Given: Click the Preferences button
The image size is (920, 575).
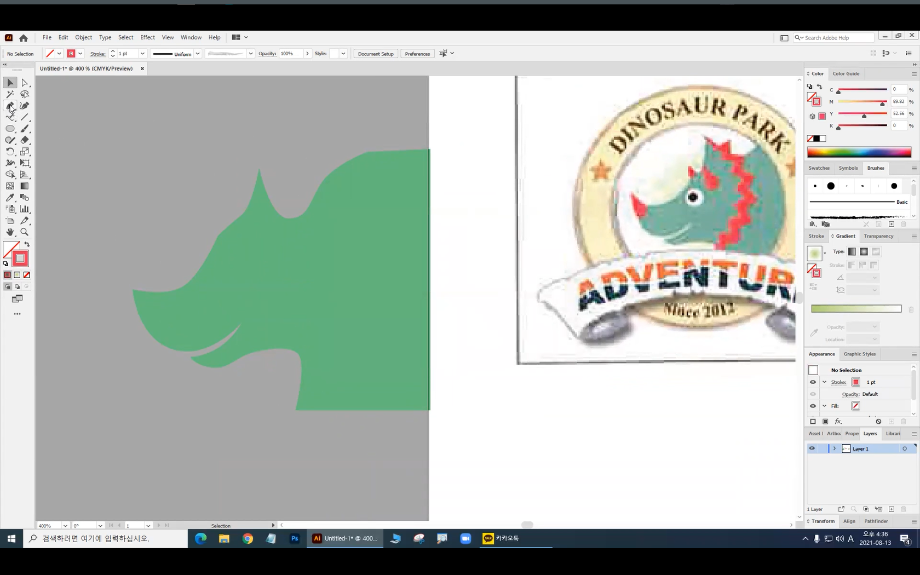Looking at the screenshot, I should 417,53.
